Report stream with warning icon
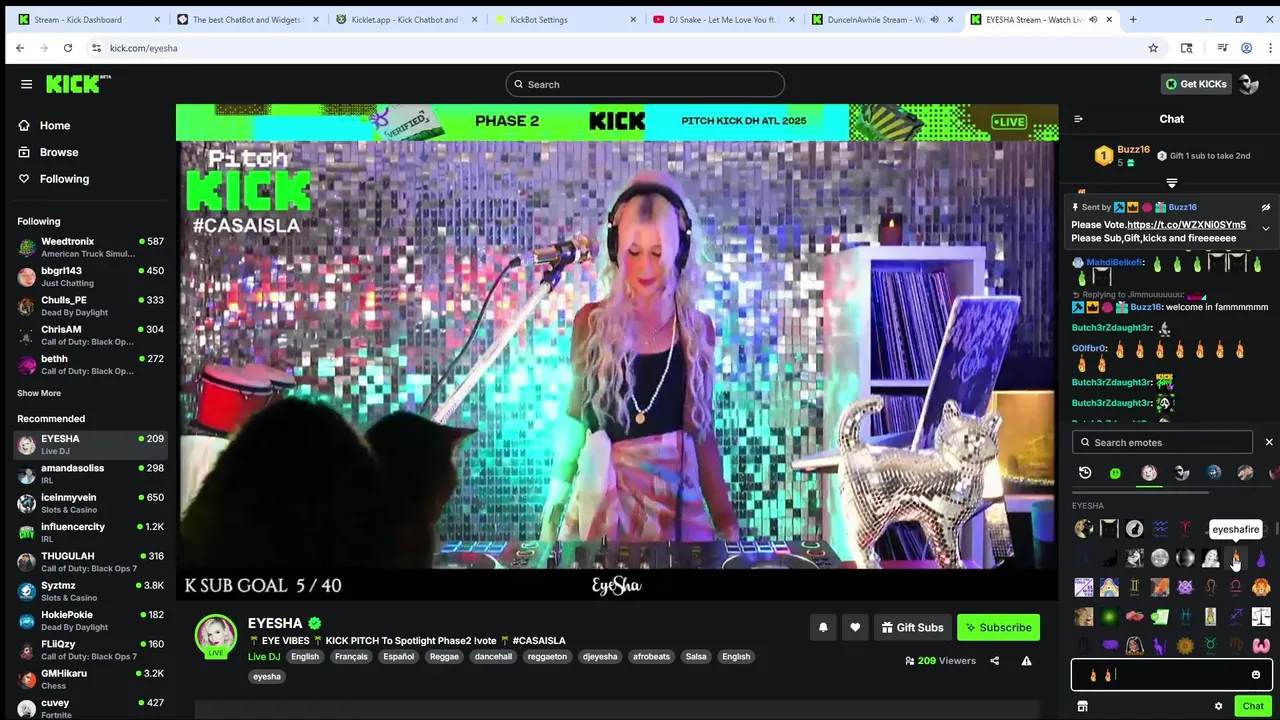This screenshot has height=720, width=1280. [1026, 661]
